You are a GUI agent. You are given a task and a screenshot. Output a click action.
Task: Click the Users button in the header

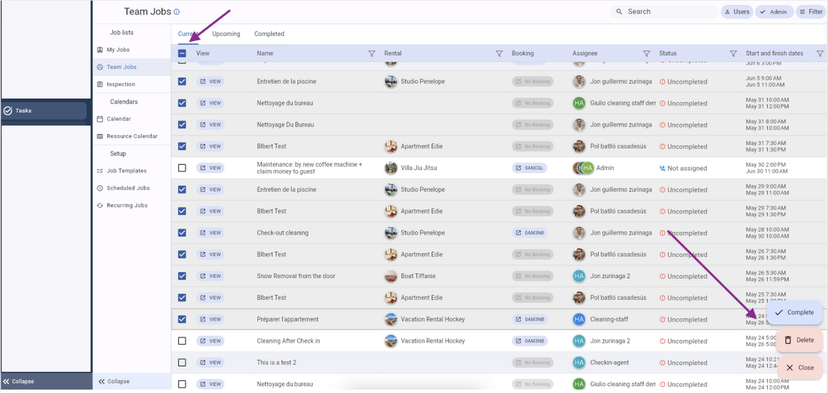click(737, 12)
